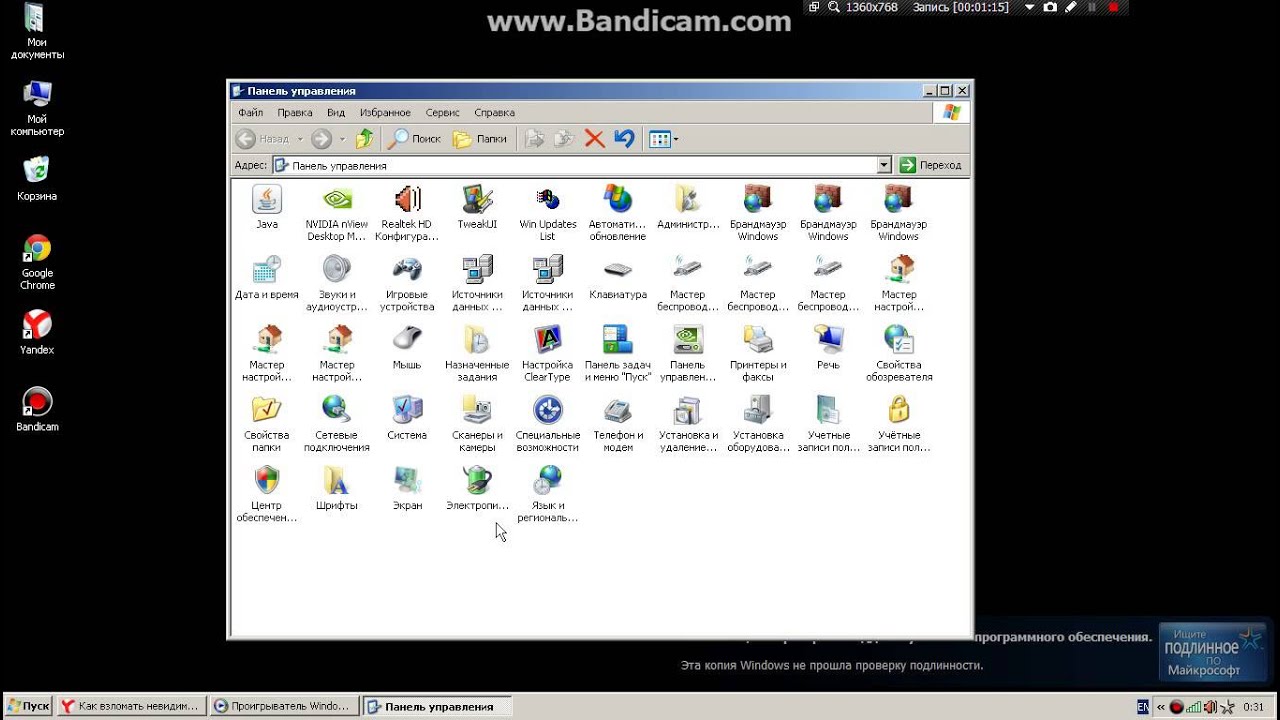Select Мои документы desktop icon
The image size is (1280, 720).
[x=37, y=32]
